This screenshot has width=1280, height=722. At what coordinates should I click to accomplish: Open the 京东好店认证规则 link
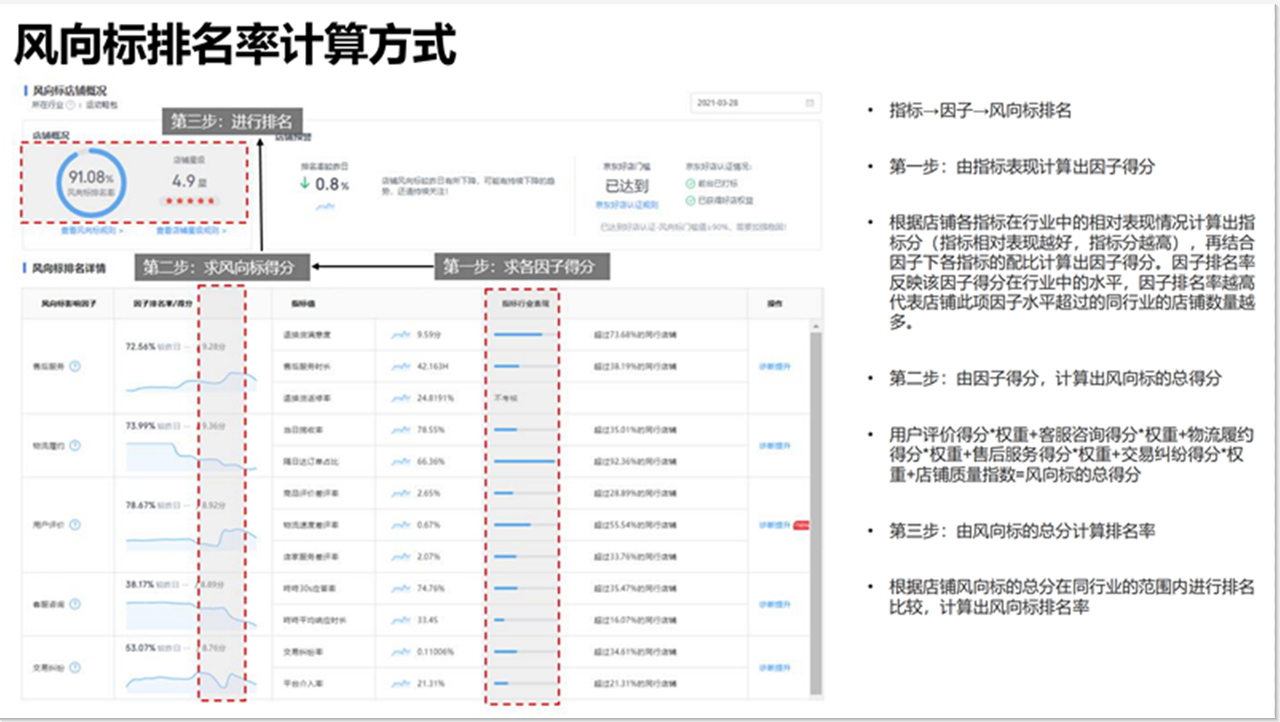click(x=625, y=204)
